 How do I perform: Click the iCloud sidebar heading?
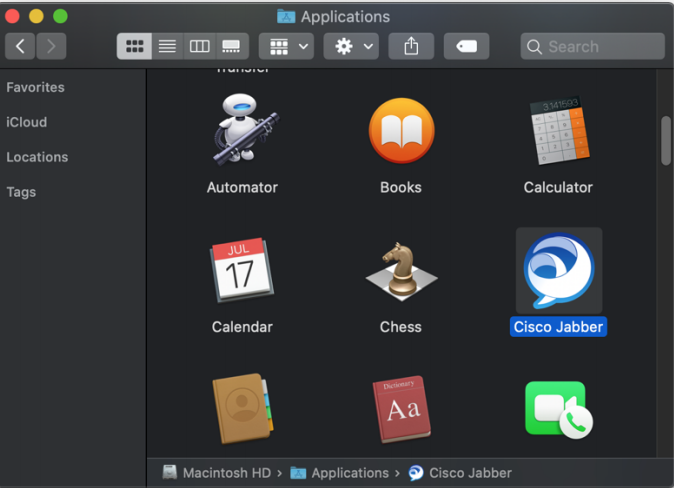pyautogui.click(x=26, y=122)
